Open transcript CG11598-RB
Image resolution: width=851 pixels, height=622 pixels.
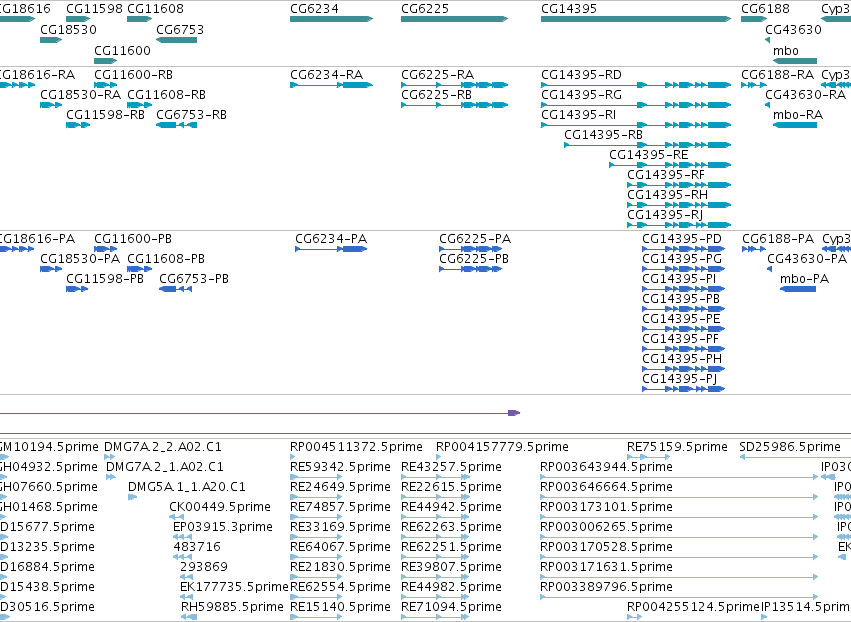(x=106, y=115)
